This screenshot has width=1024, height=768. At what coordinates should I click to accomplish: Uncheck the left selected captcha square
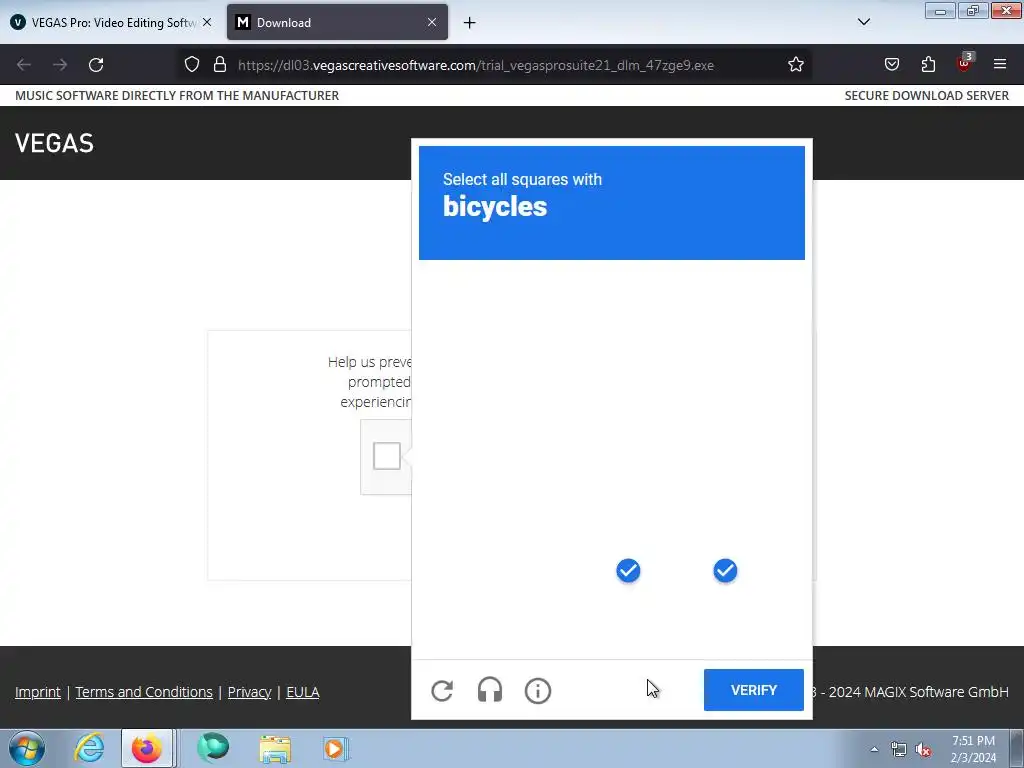click(x=628, y=570)
